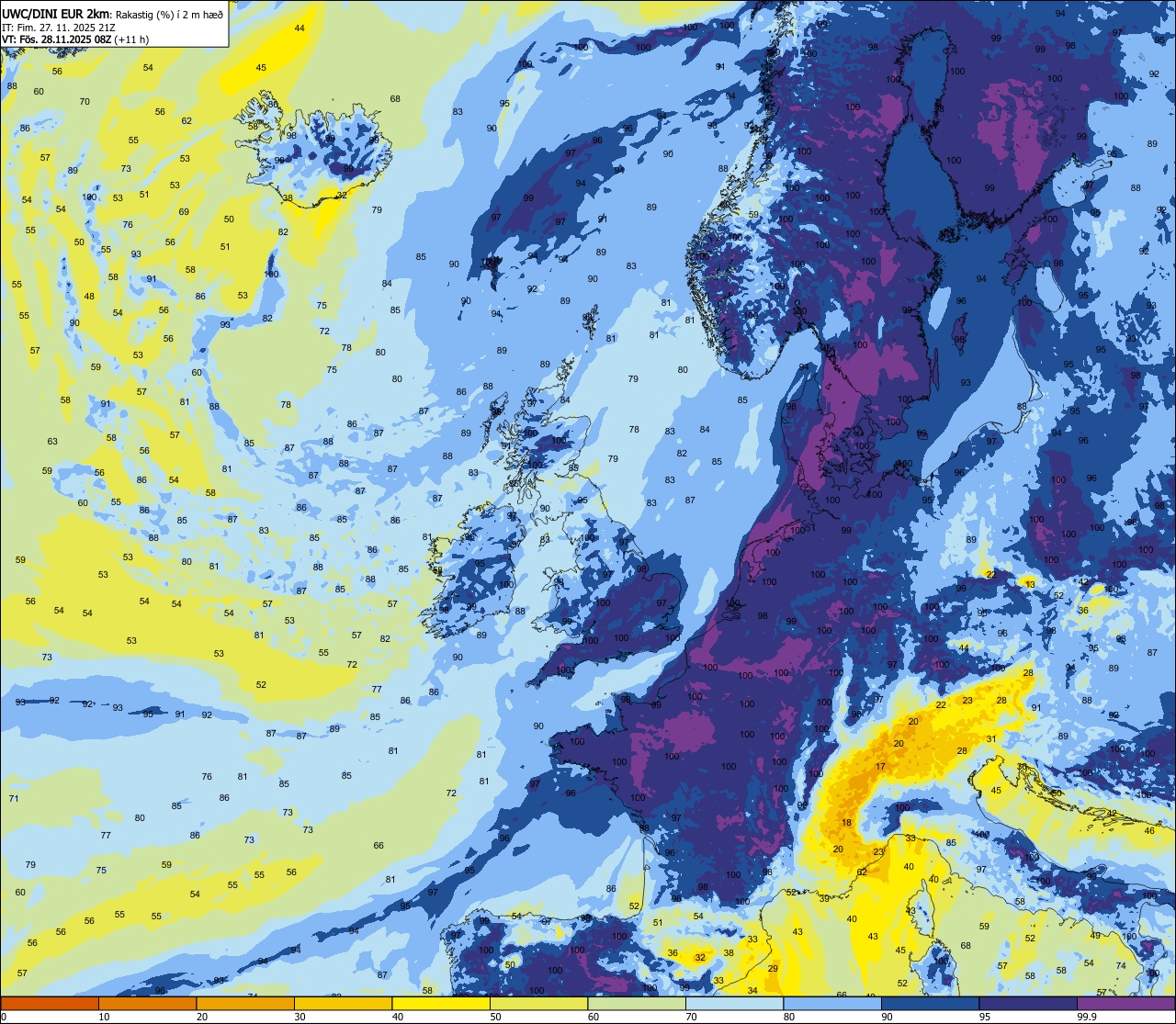
Task: Select the dark navy 95–99.9 legend segment
Action: tap(1028, 1003)
